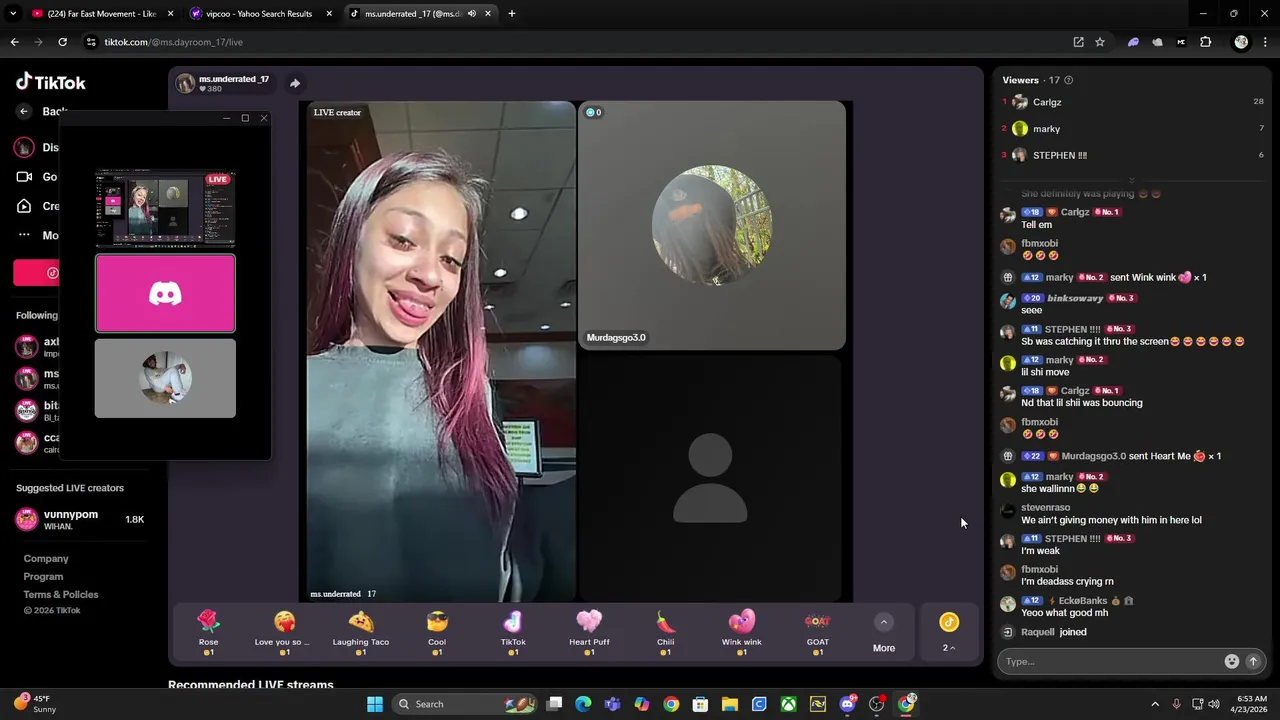Viewport: 1280px width, 720px height.
Task: Open the Chrome three-dot menu
Action: pyautogui.click(x=1266, y=42)
